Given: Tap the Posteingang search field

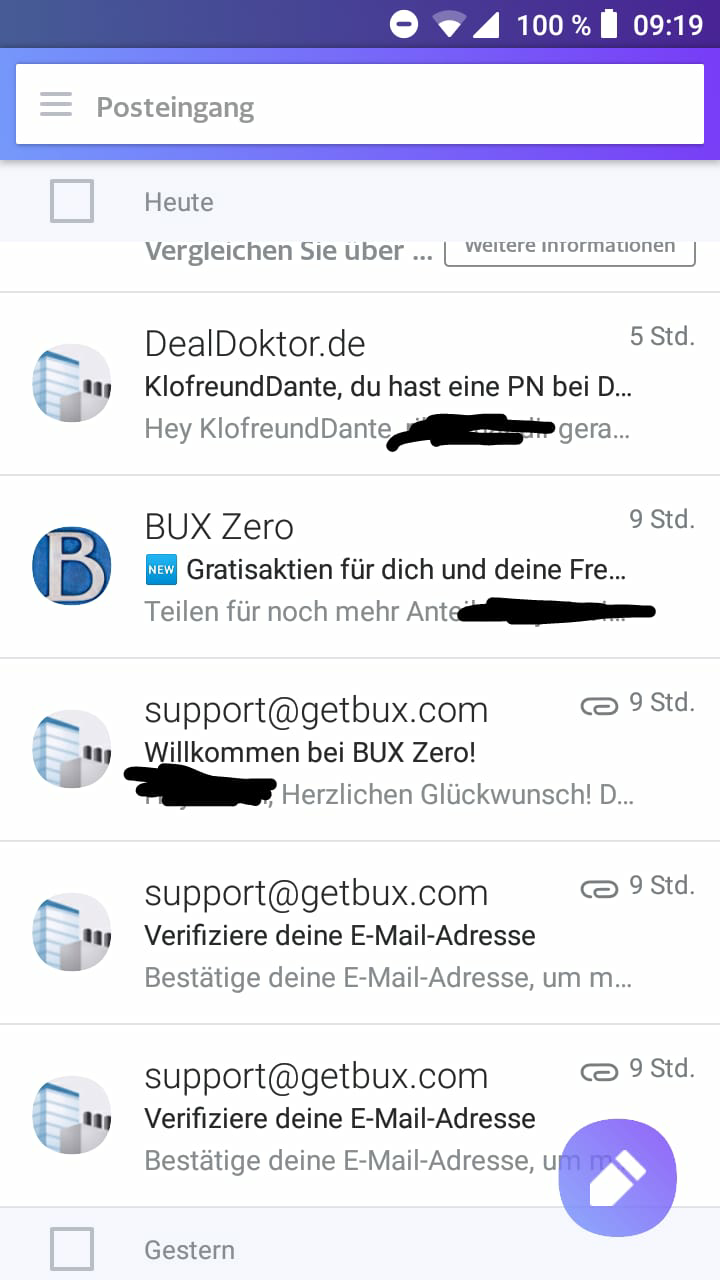Looking at the screenshot, I should (x=360, y=105).
